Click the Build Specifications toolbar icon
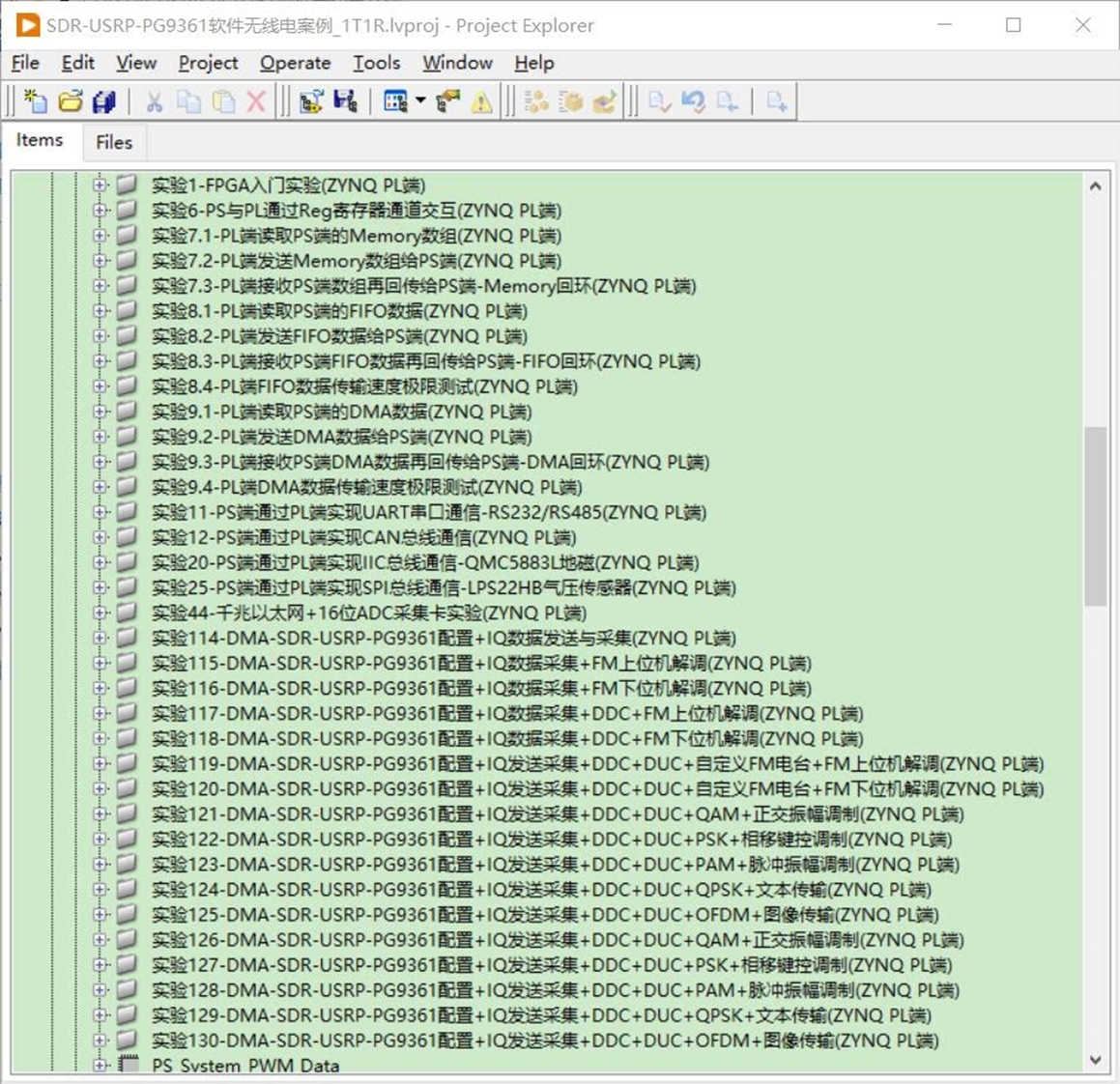The height and width of the screenshot is (1084, 1120). point(536,101)
